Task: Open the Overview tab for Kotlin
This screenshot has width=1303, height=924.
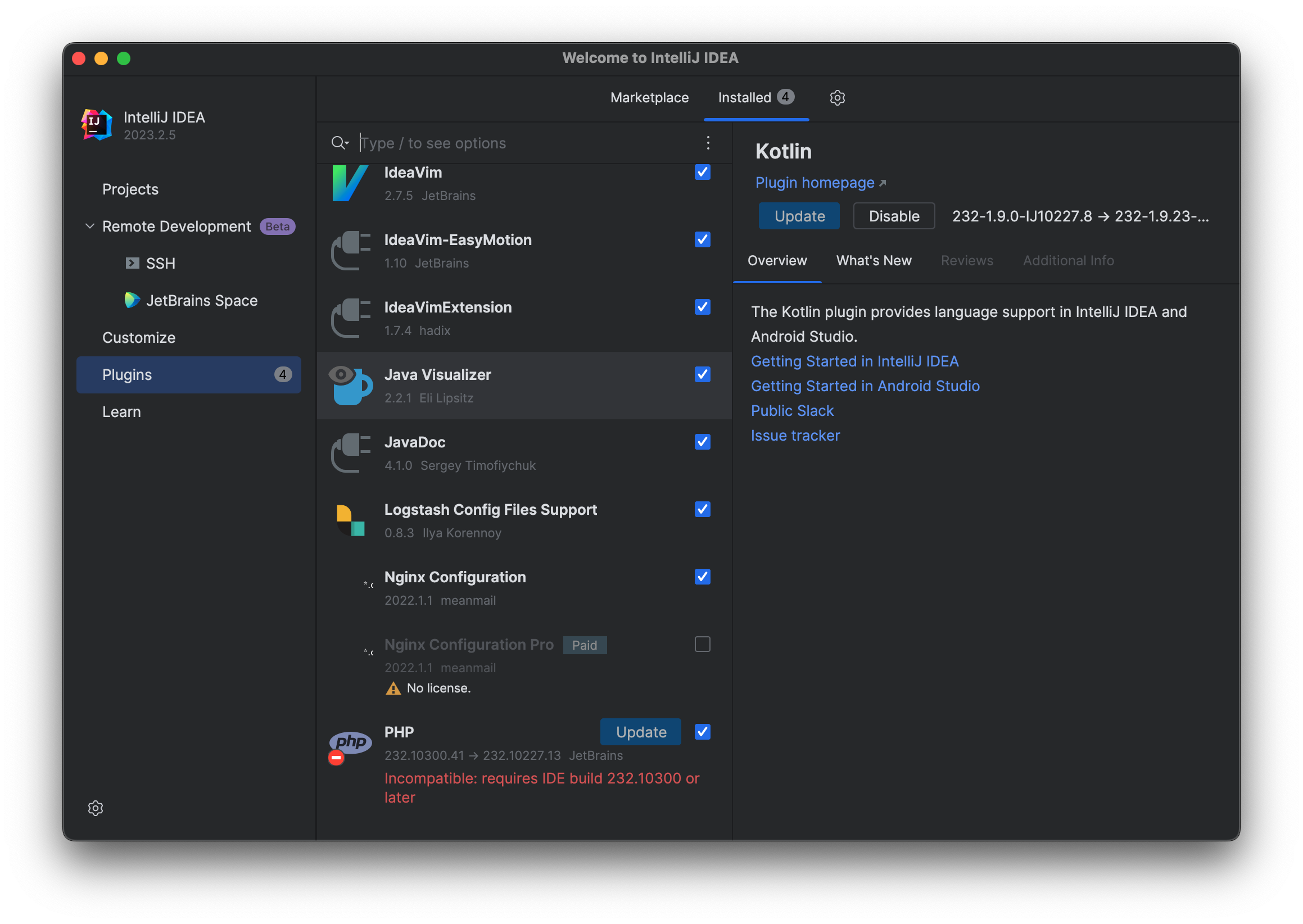Action: pyautogui.click(x=777, y=261)
